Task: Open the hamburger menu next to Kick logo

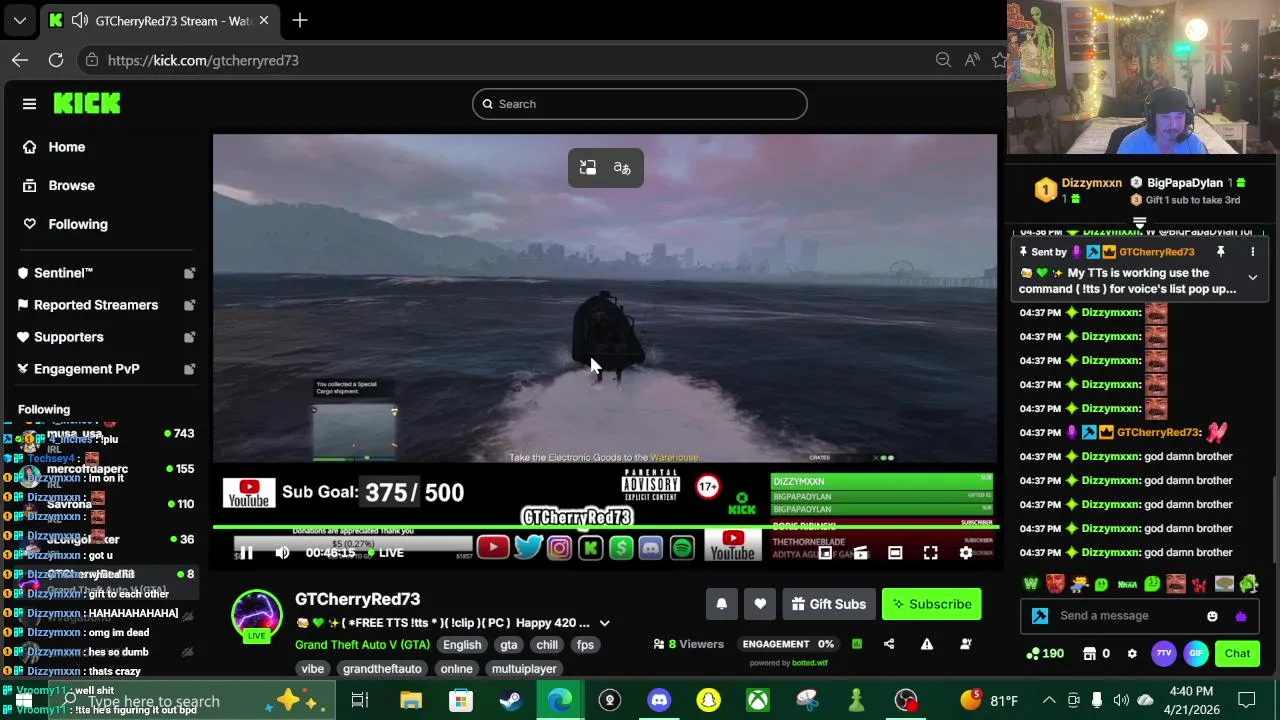Action: (29, 104)
